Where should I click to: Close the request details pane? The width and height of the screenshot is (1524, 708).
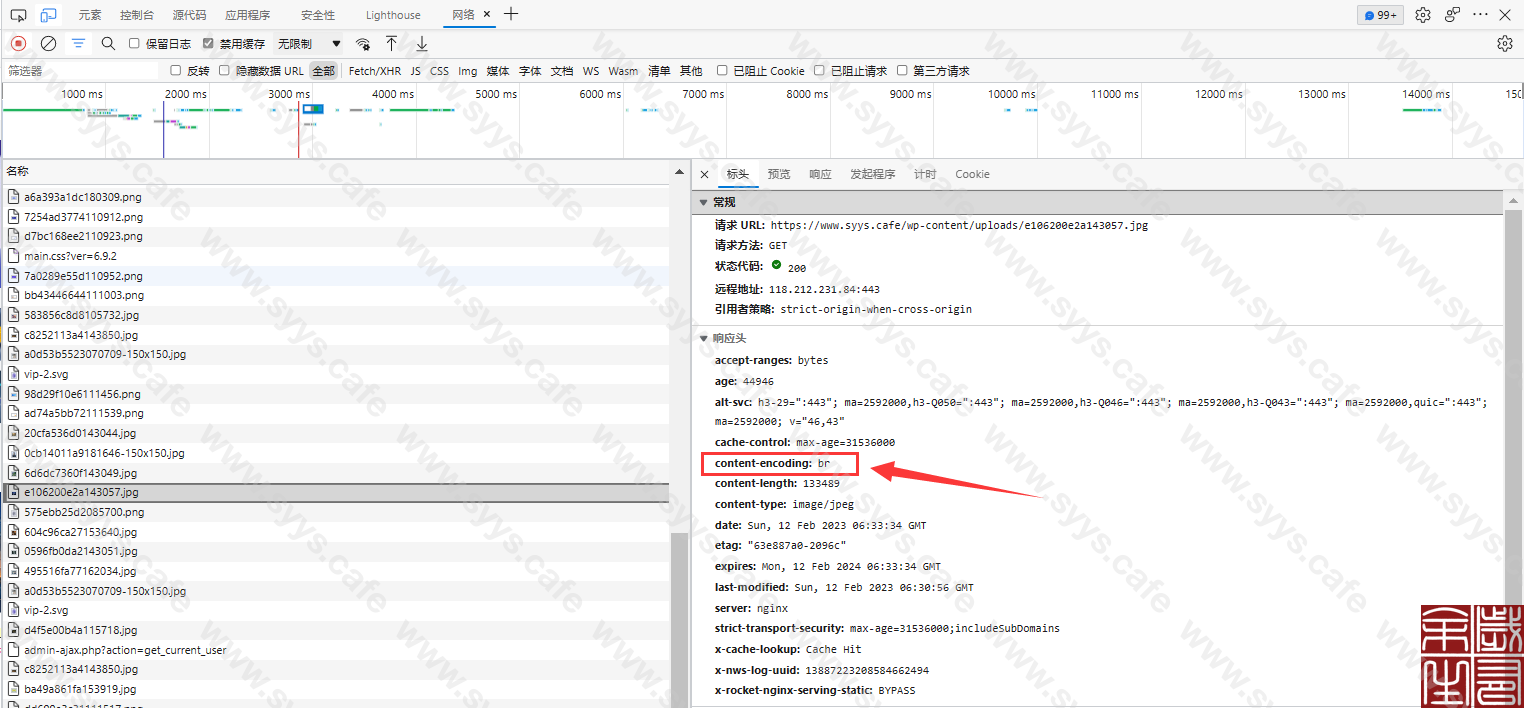pos(704,174)
